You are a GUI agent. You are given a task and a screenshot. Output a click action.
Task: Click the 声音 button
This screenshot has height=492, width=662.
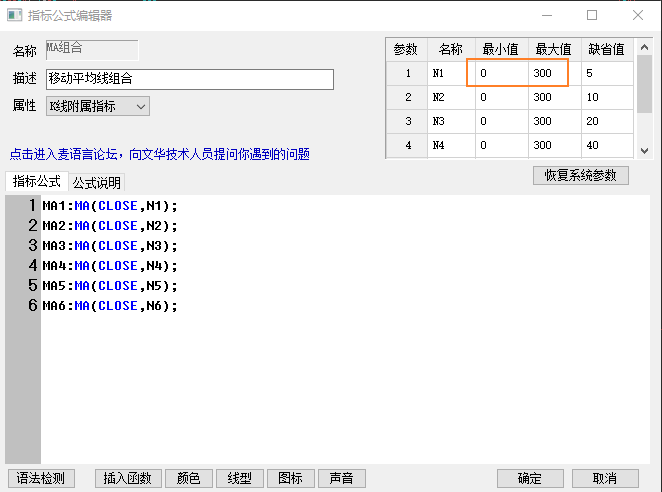point(342,478)
